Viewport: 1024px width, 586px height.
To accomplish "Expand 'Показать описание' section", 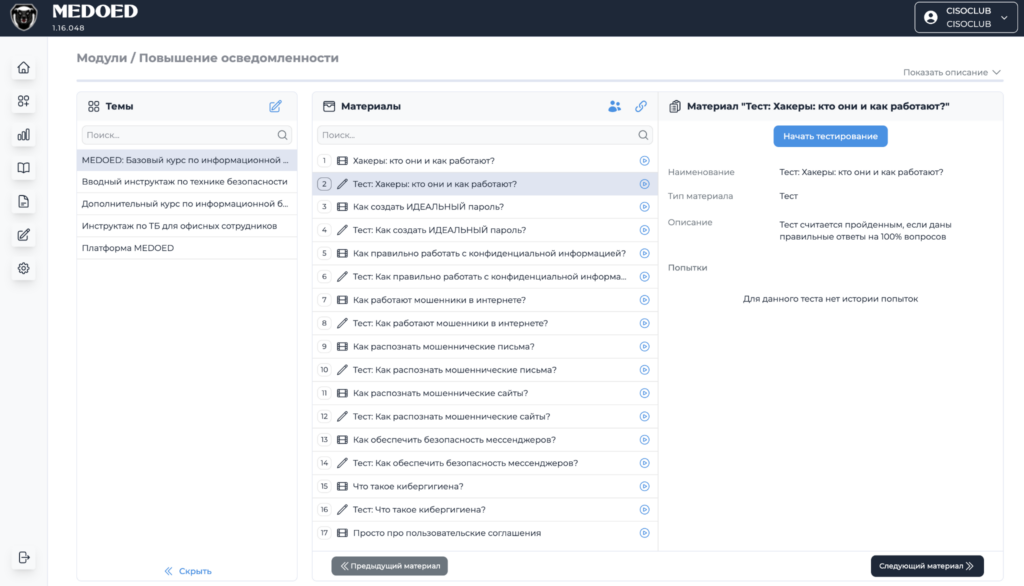I will click(x=952, y=72).
